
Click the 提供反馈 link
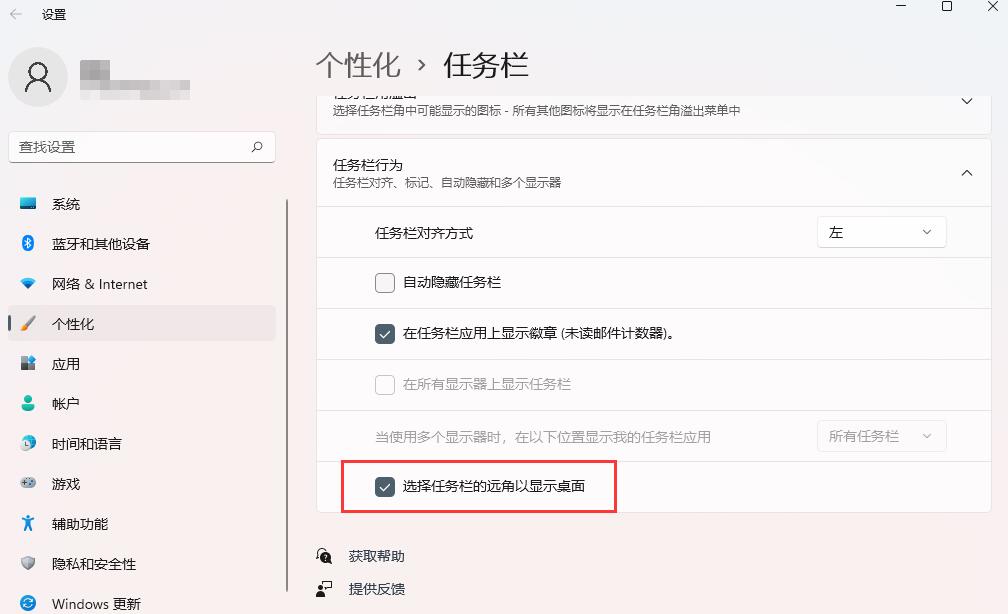(x=376, y=589)
